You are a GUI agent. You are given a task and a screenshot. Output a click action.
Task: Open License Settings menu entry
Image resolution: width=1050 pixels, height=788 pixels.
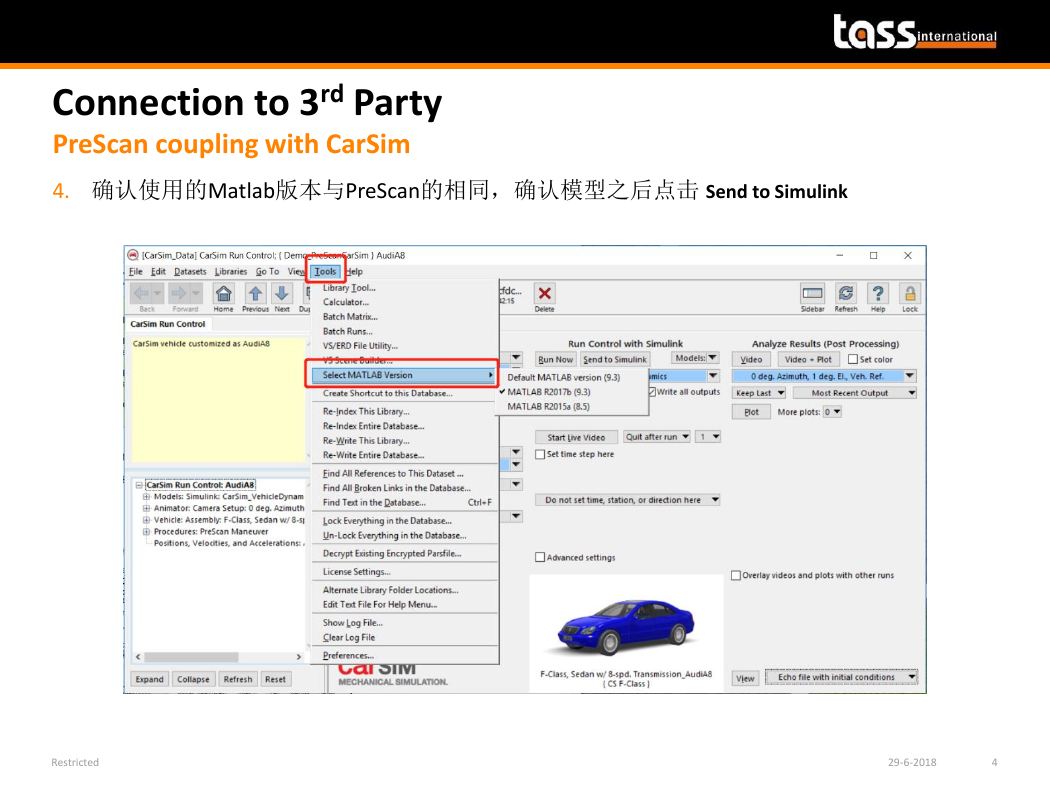coord(356,572)
